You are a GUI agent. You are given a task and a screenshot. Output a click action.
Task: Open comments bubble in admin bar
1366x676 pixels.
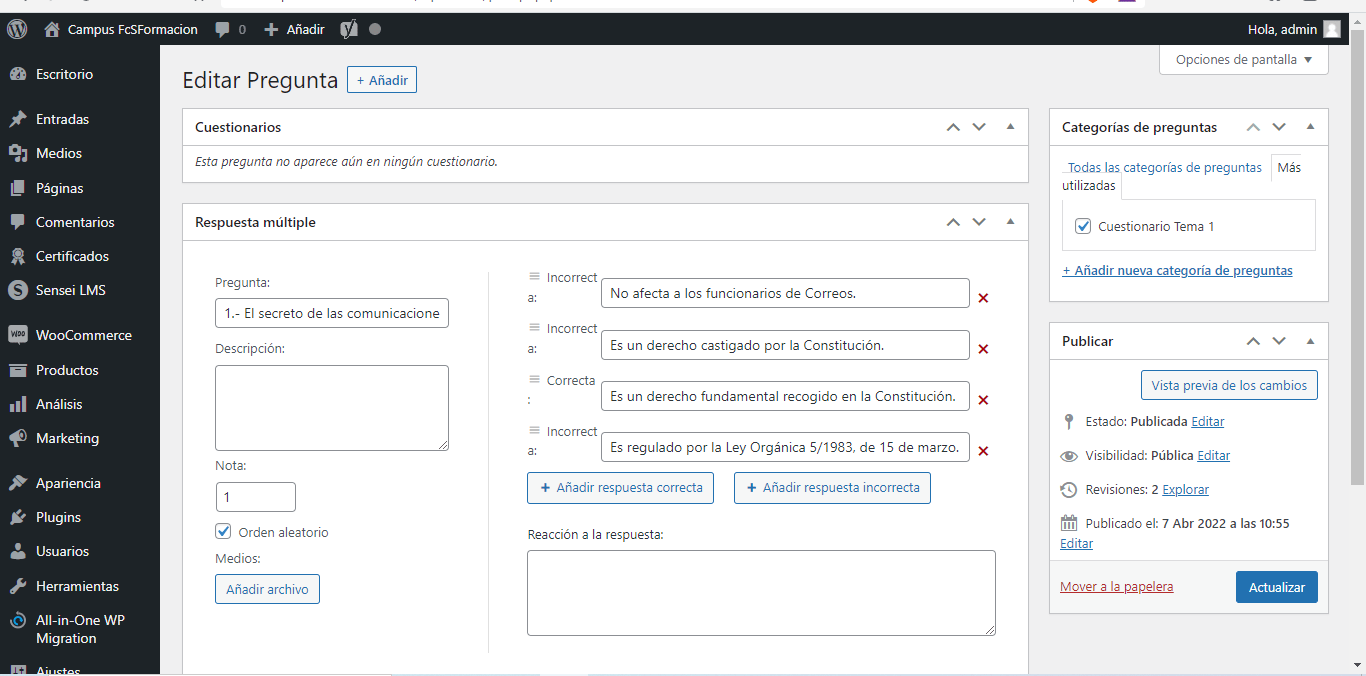[x=230, y=29]
